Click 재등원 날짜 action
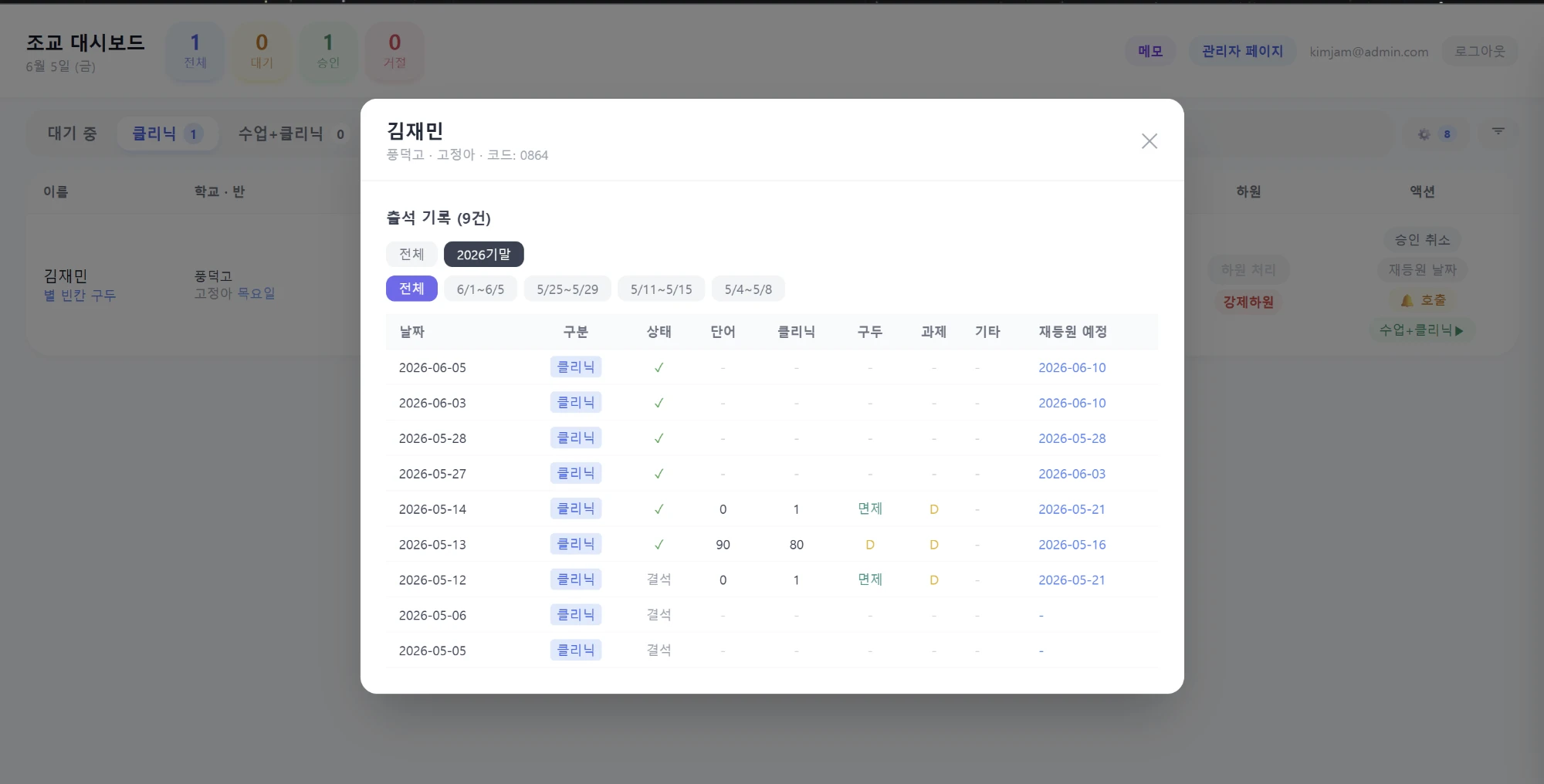 1422,270
